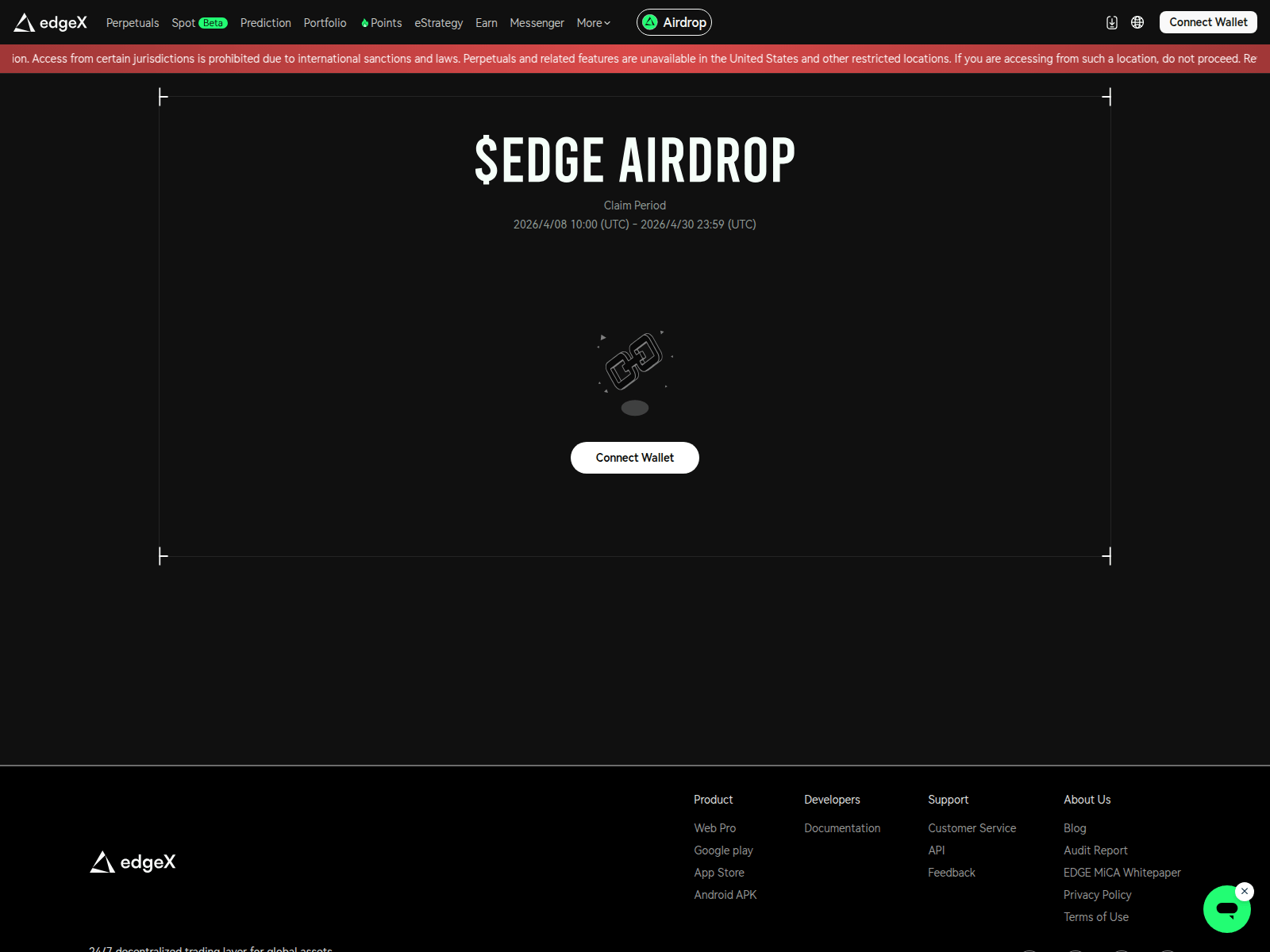1270x952 pixels.
Task: Click the broken chain link illustration
Action: tap(634, 361)
